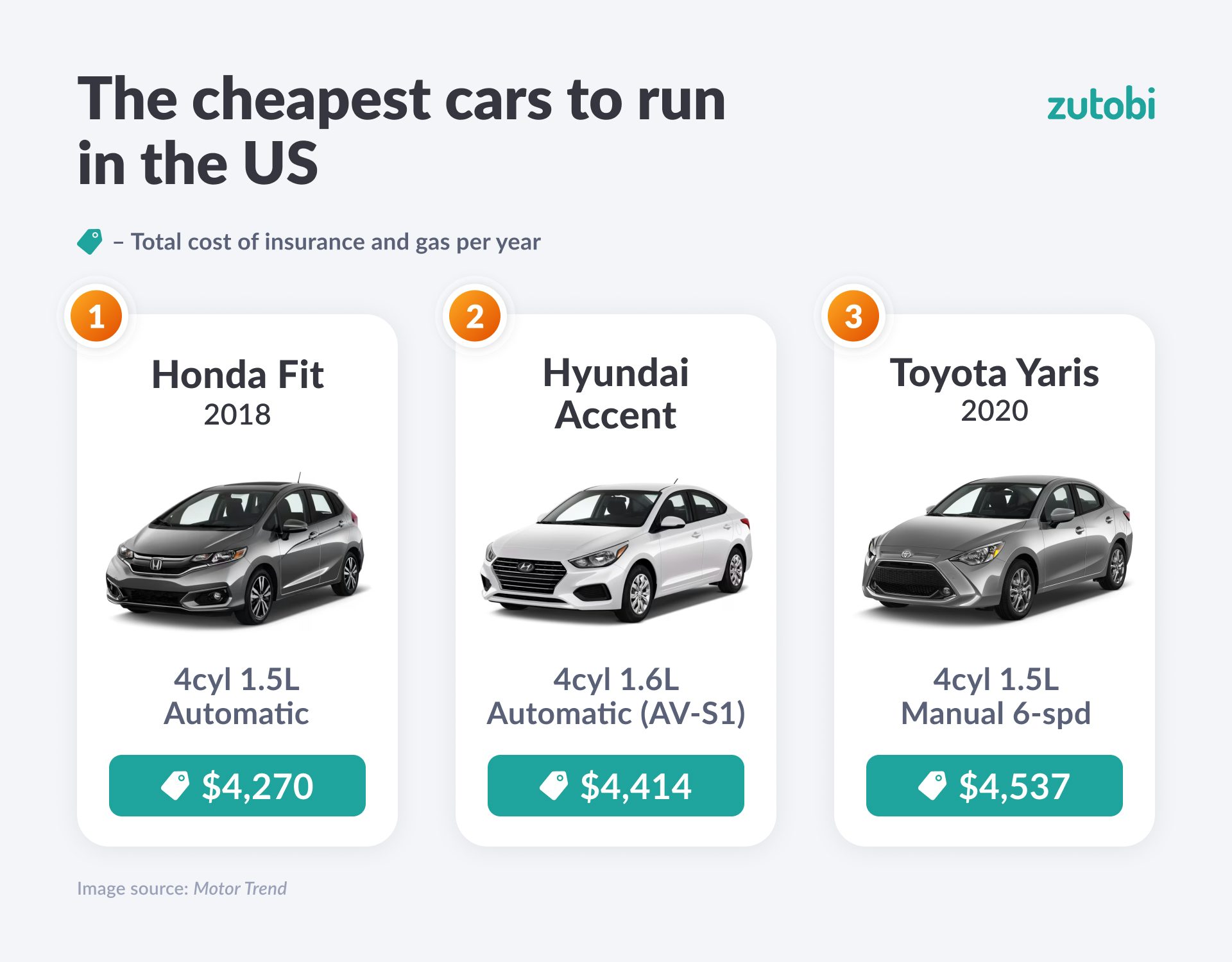Click the orange number 3 badge

coord(853,316)
